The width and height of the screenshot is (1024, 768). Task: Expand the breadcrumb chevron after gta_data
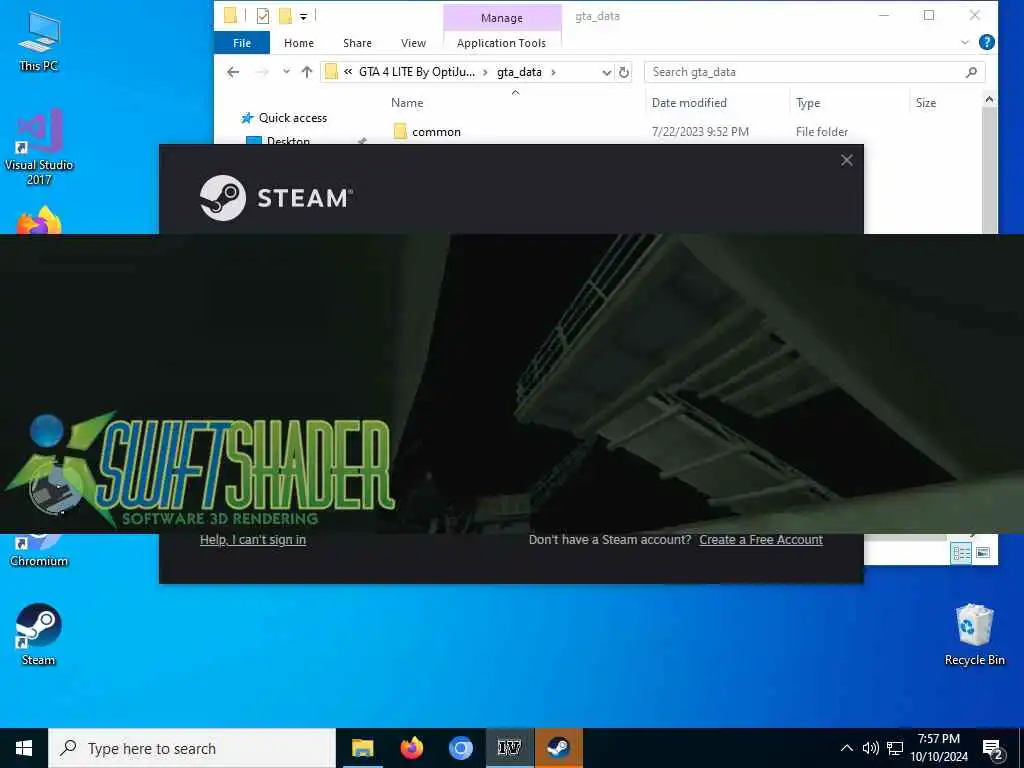coord(553,72)
